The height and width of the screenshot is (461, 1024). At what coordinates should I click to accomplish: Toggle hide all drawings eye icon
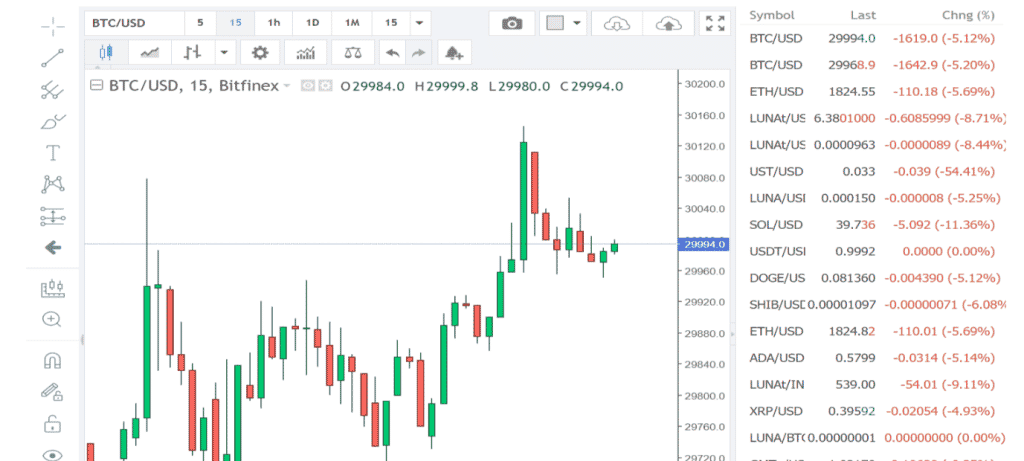[x=52, y=455]
